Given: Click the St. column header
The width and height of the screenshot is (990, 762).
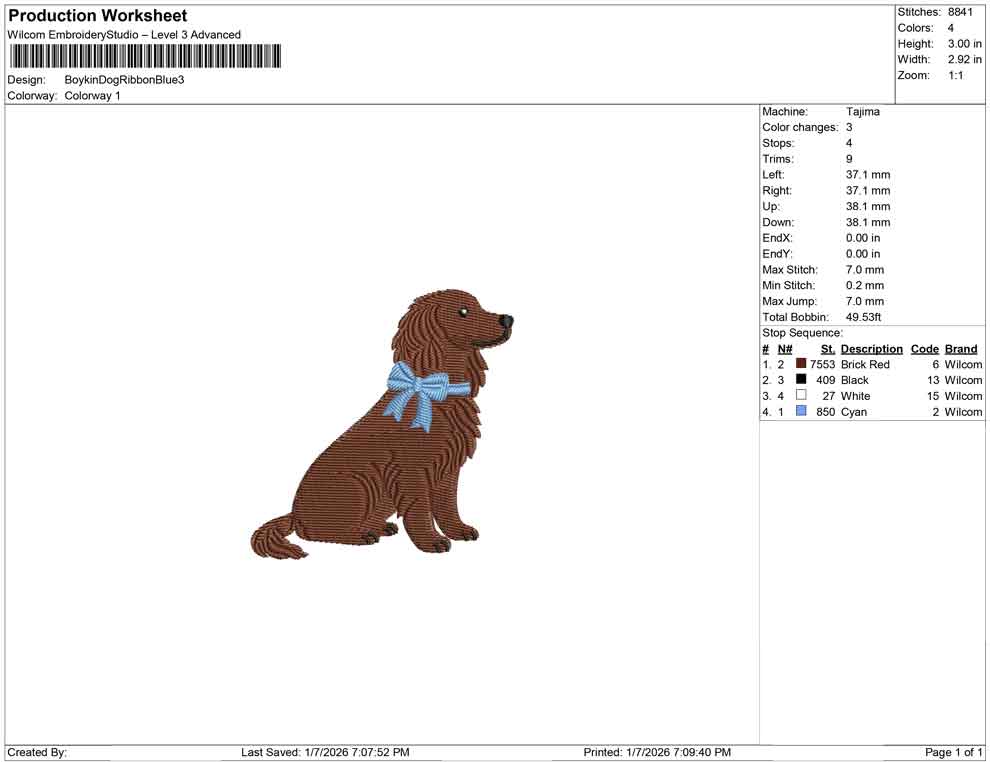Looking at the screenshot, I should point(826,348).
